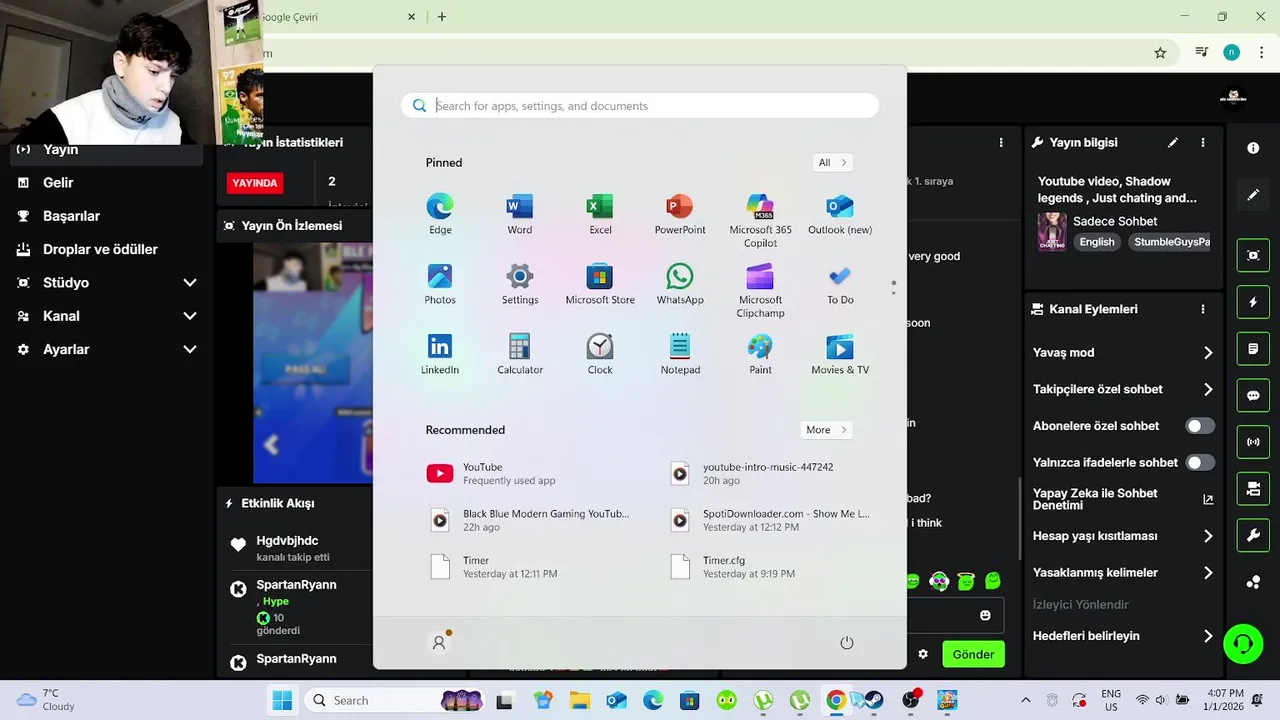This screenshot has height=720, width=1280.
Task: Open Movies & TV app
Action: [840, 355]
